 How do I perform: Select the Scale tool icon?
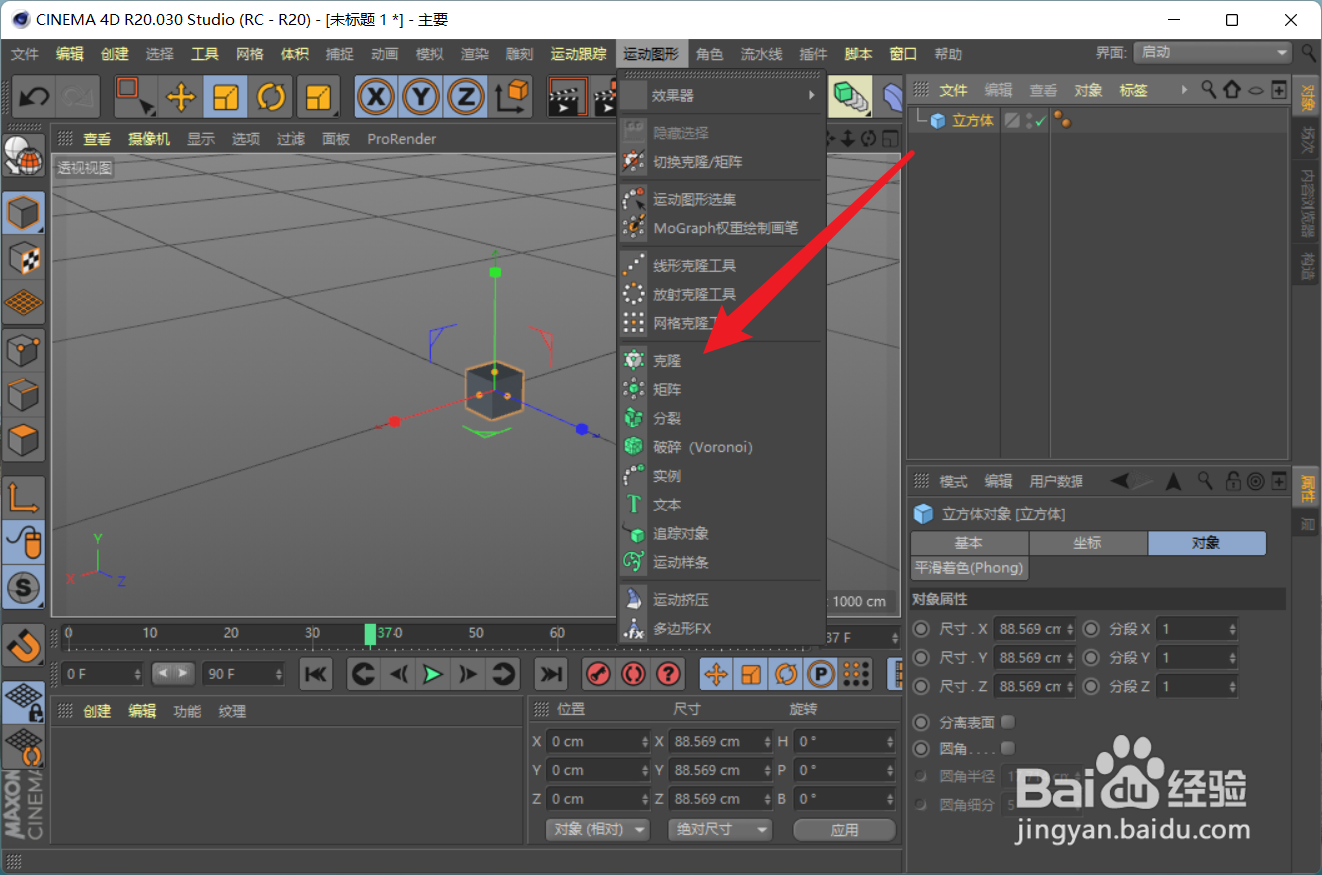coord(226,97)
